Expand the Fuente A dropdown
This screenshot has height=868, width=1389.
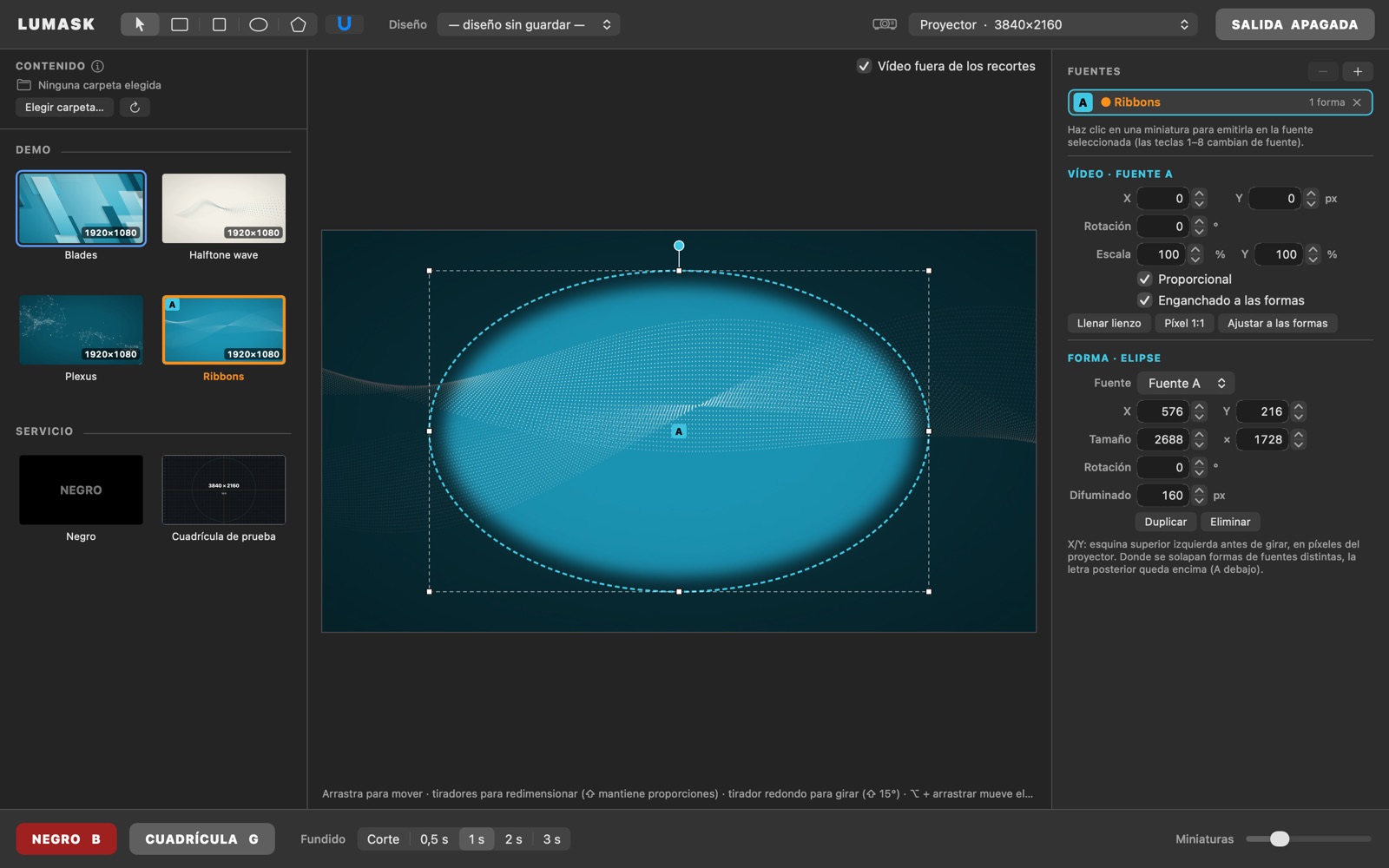point(1186,384)
